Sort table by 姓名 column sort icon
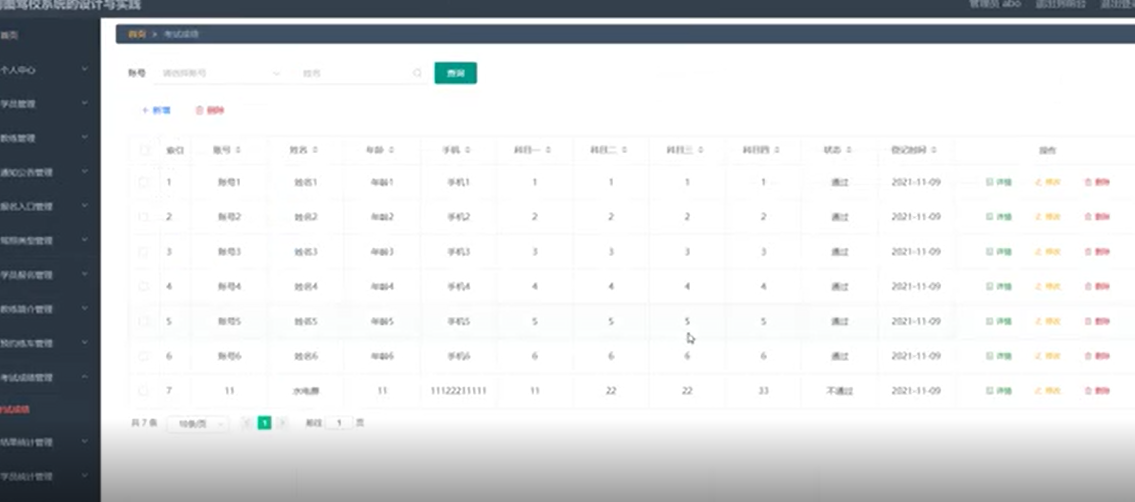 [315, 150]
